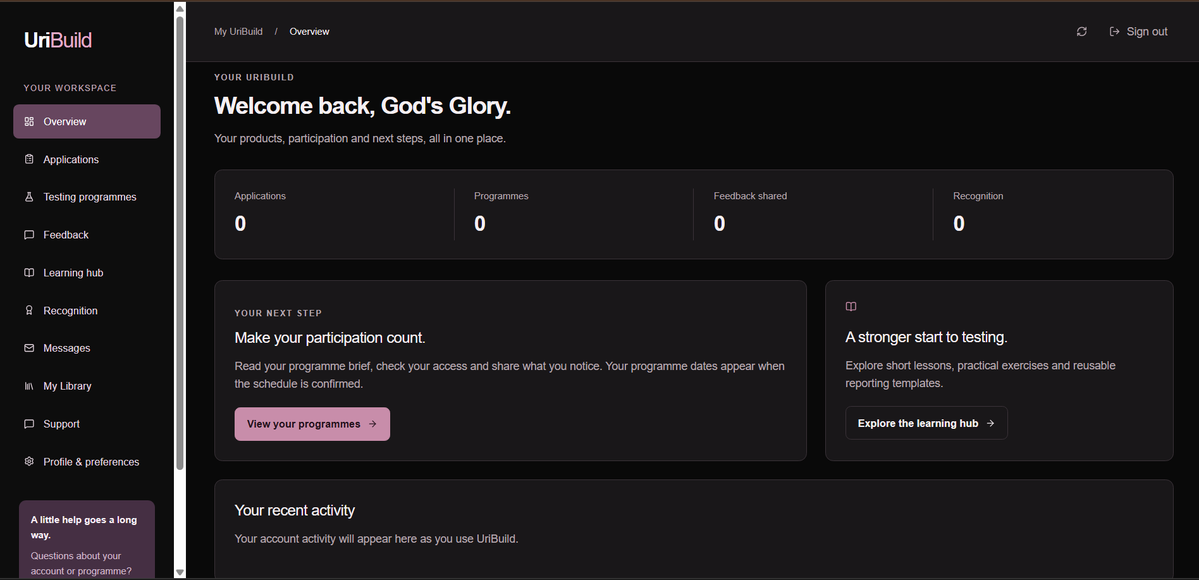Screen dimensions: 1199x580
Task: Open Feedback from the sidebar
Action: click(x=86, y=235)
